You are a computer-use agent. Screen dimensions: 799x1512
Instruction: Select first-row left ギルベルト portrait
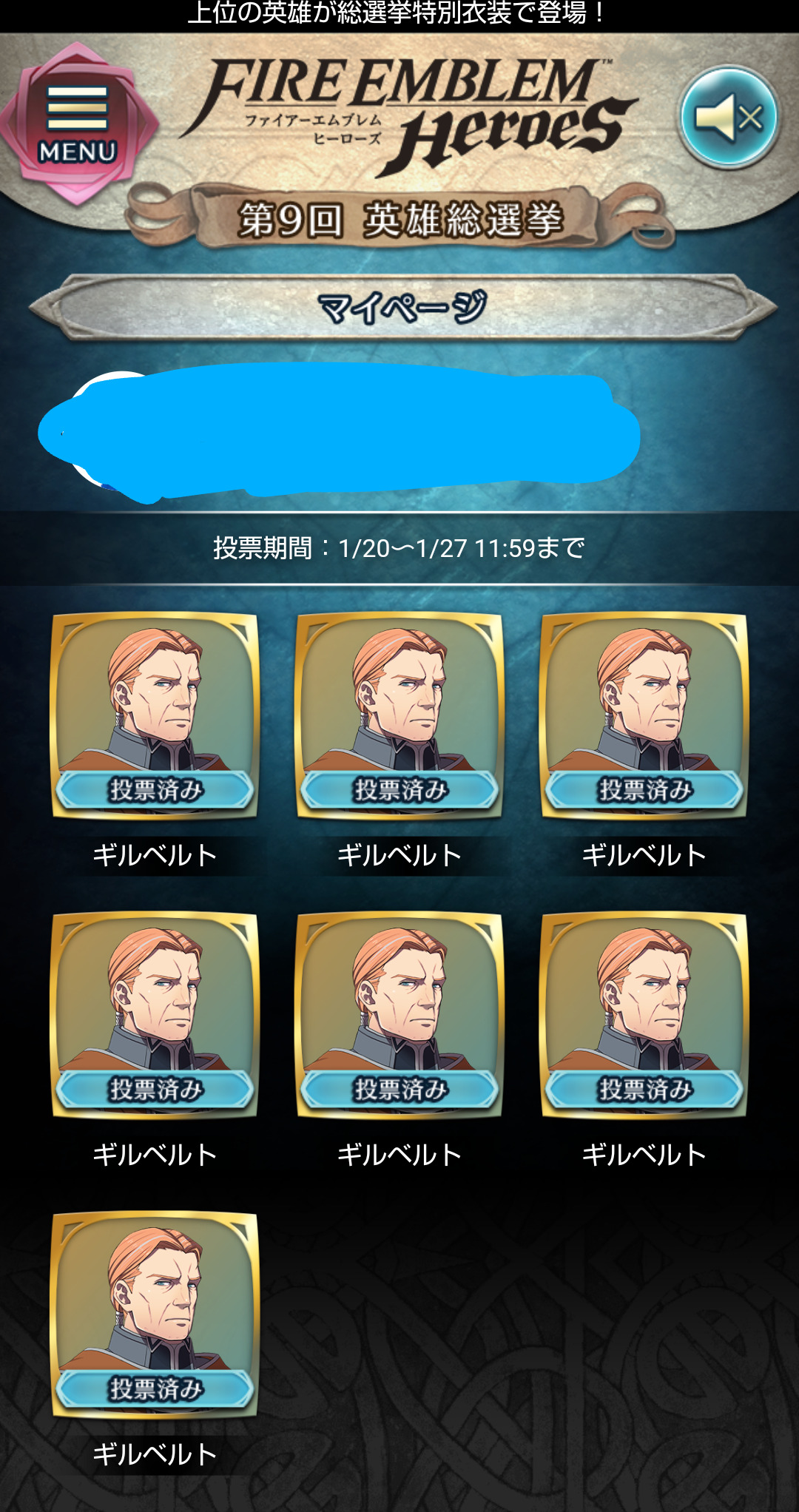(155, 715)
